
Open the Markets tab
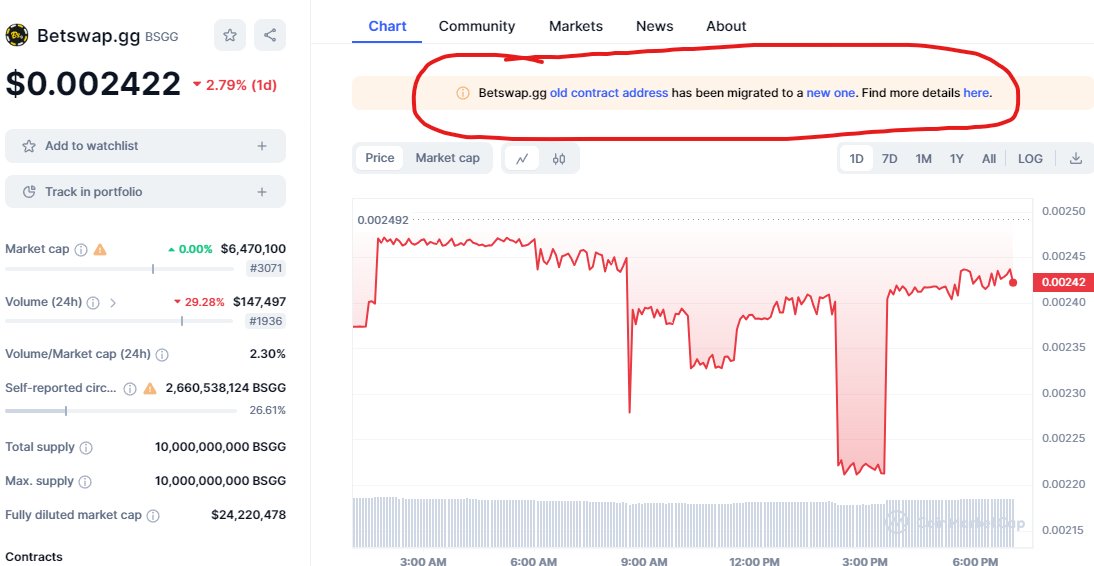click(576, 27)
